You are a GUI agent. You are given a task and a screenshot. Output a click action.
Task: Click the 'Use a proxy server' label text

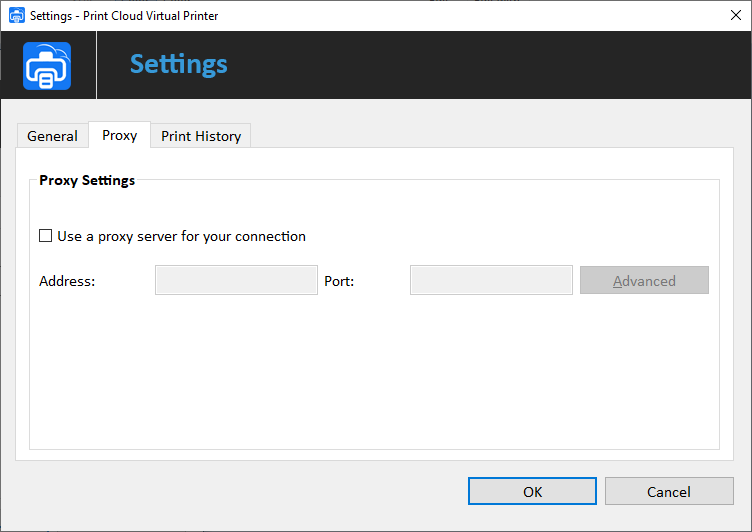(181, 237)
